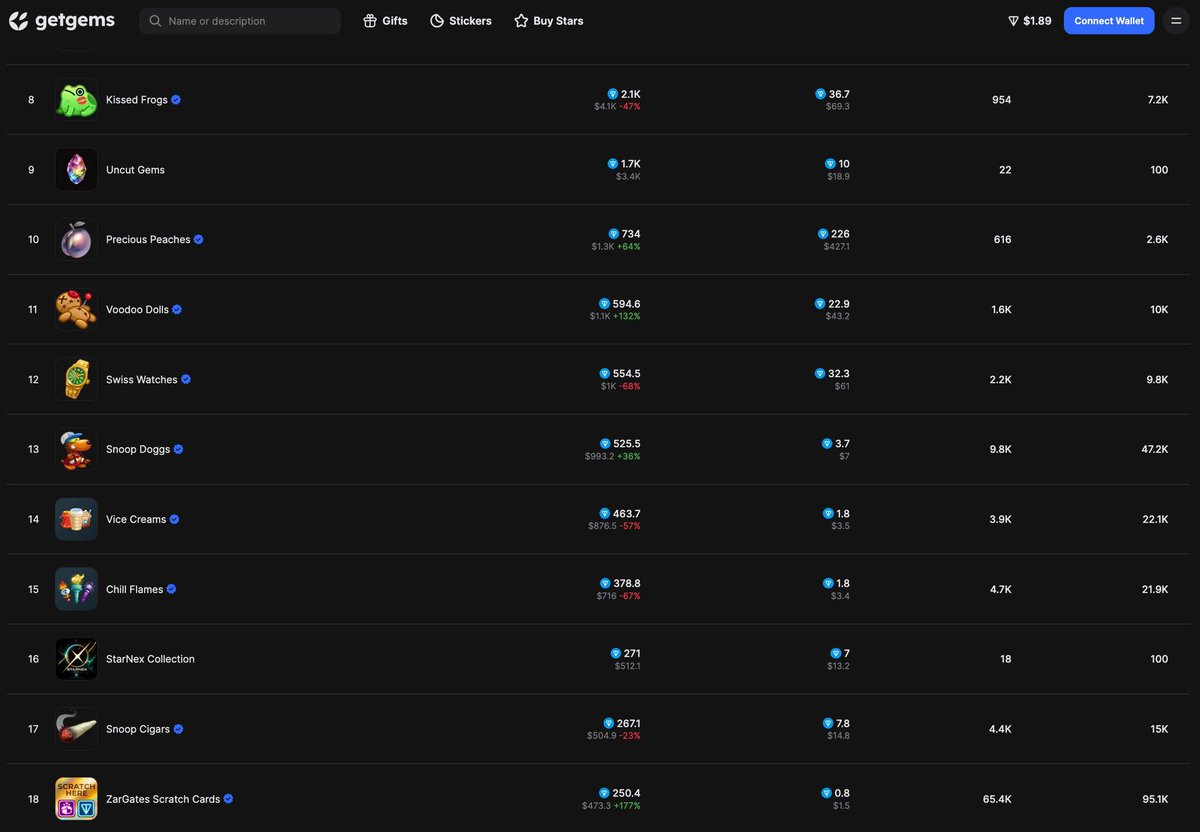Image resolution: width=1200 pixels, height=832 pixels.
Task: Click the StarNex Collection thumbnail icon
Action: click(76, 659)
